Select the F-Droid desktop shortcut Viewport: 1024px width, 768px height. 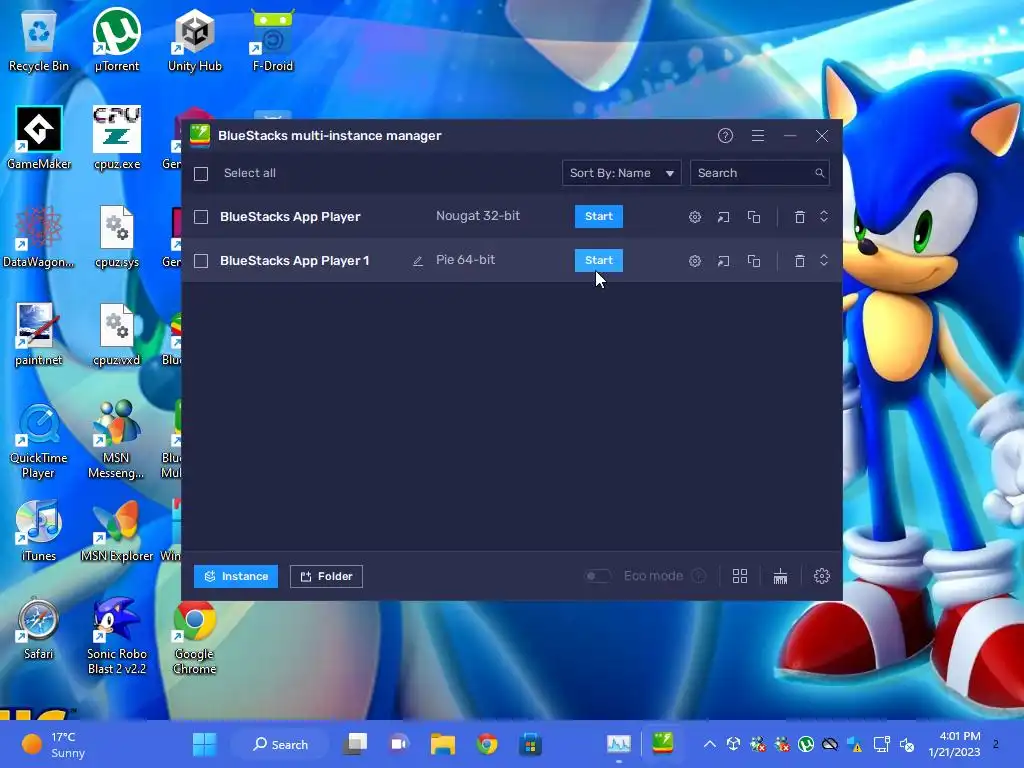pyautogui.click(x=273, y=40)
